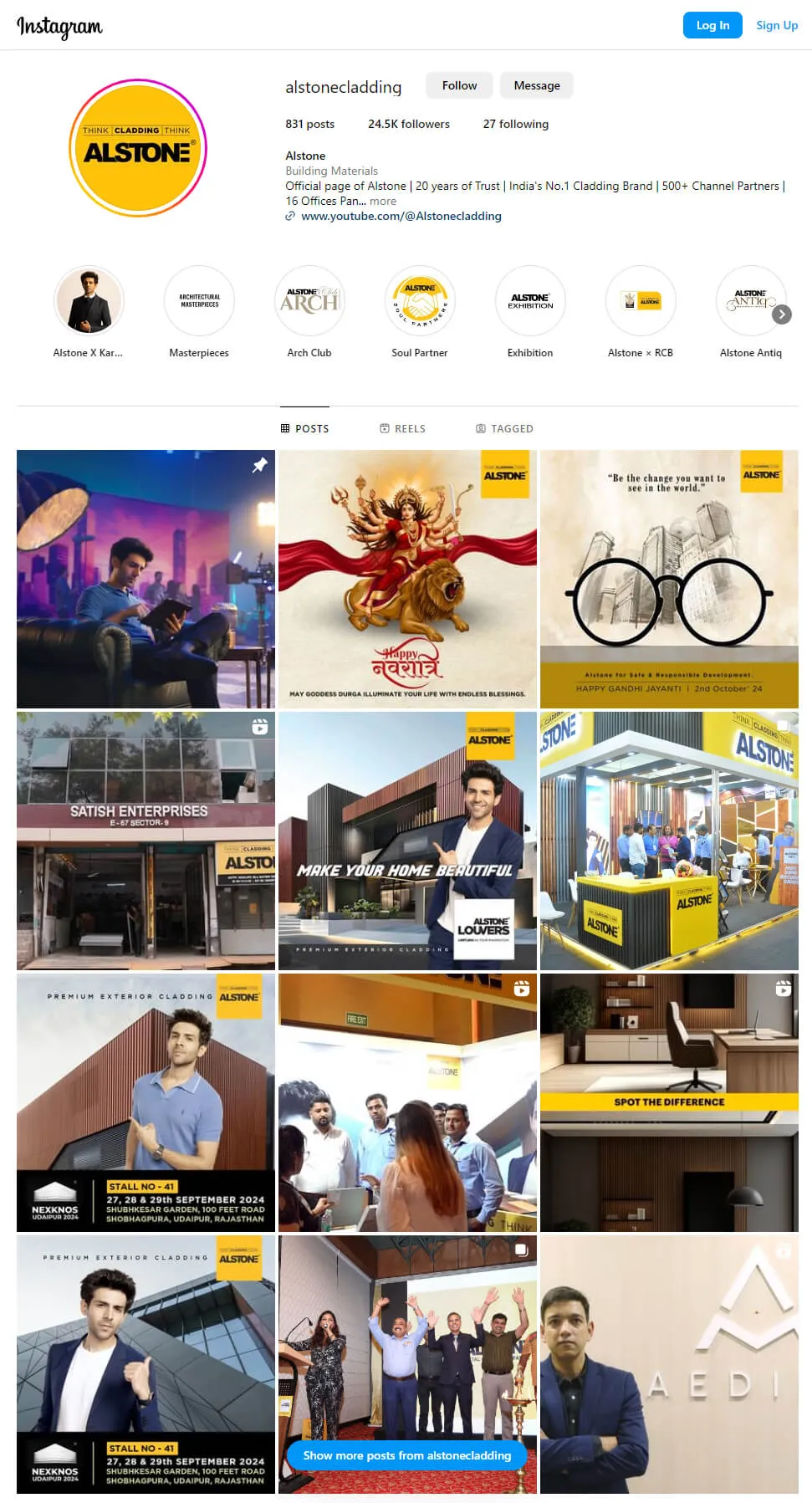
Task: Click the Alstone profile picture logo
Action: [x=138, y=149]
